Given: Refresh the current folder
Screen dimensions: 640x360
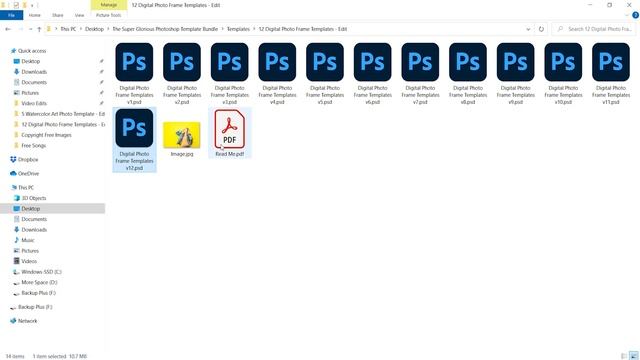Looking at the screenshot, I should pyautogui.click(x=541, y=29).
